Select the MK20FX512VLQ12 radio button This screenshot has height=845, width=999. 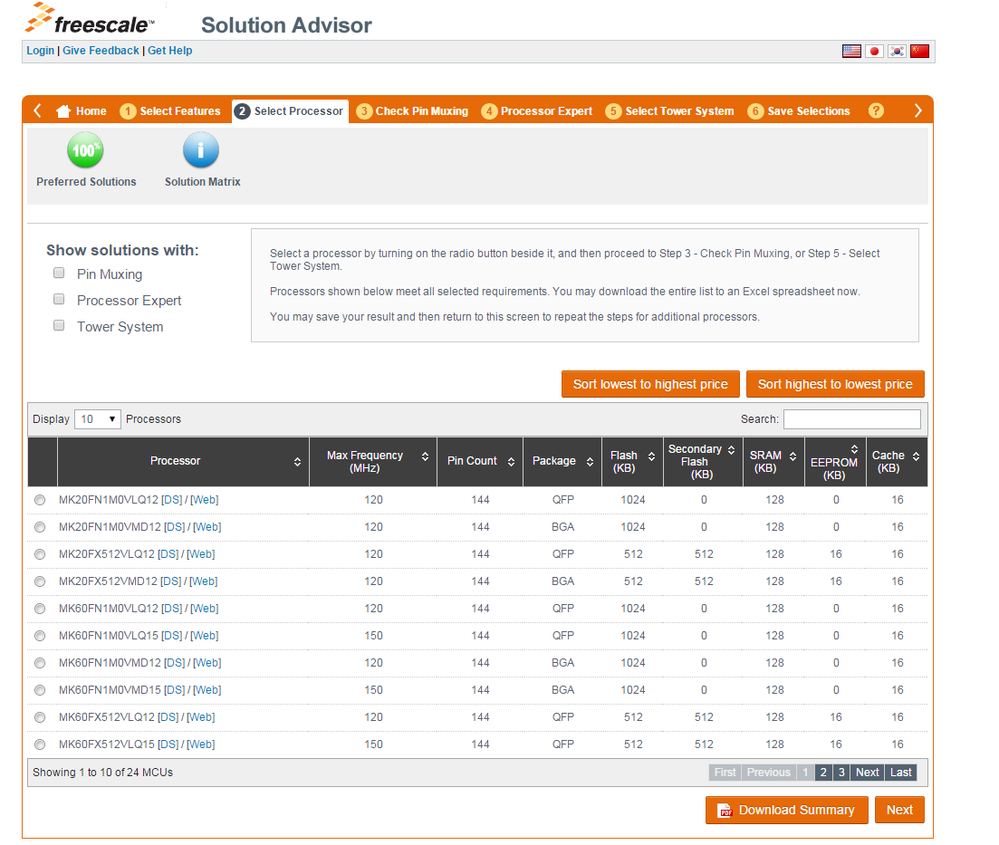click(40, 554)
